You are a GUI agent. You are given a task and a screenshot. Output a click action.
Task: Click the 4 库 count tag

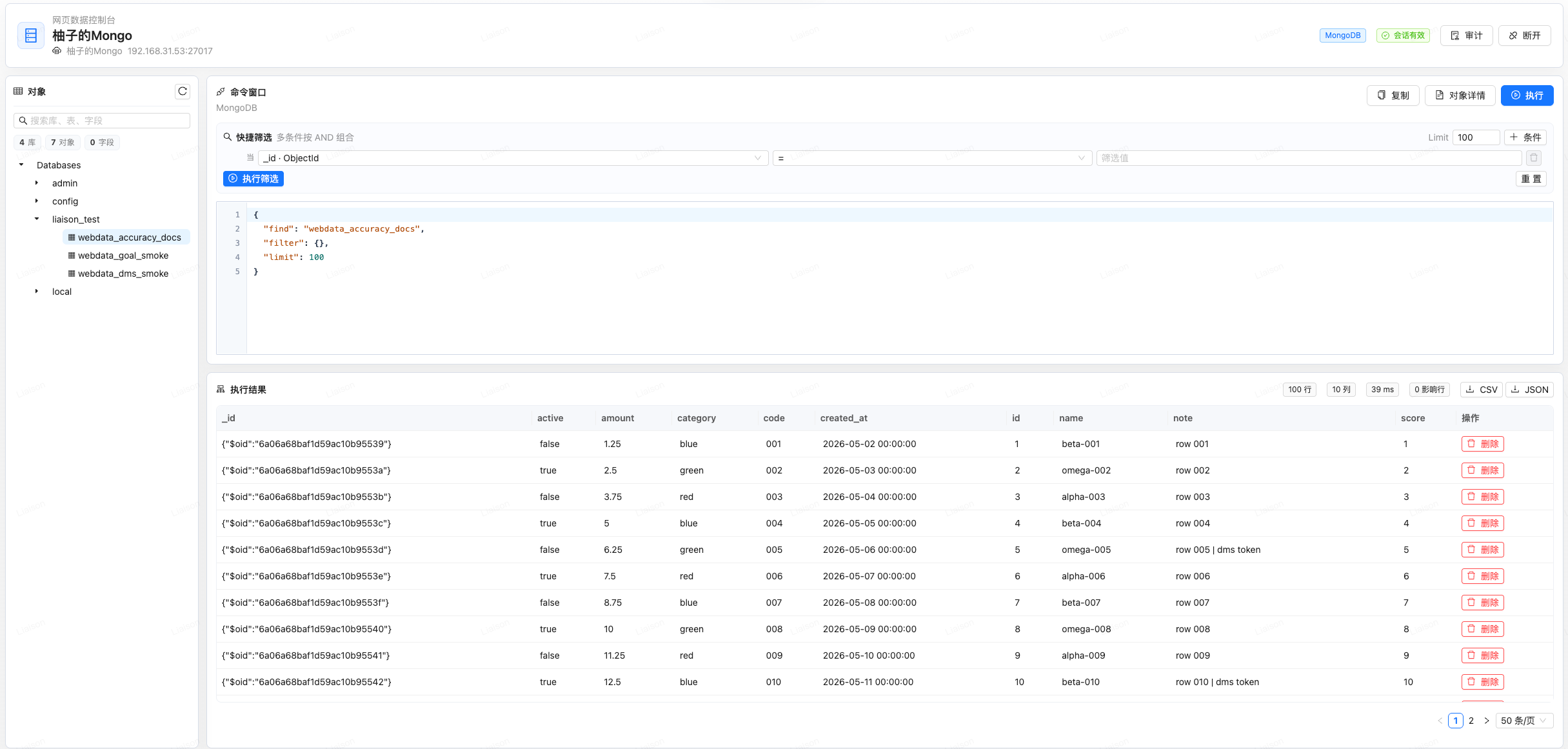pos(27,143)
